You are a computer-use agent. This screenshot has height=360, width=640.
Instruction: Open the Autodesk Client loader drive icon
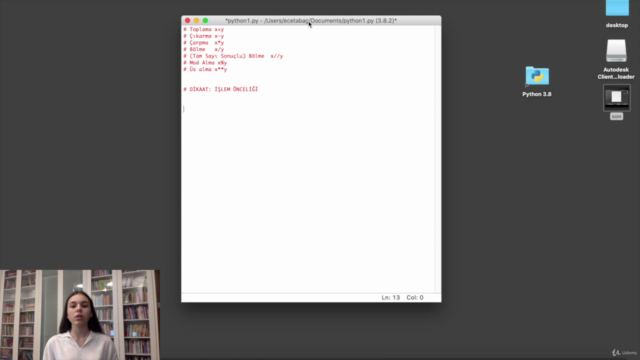pos(616,51)
